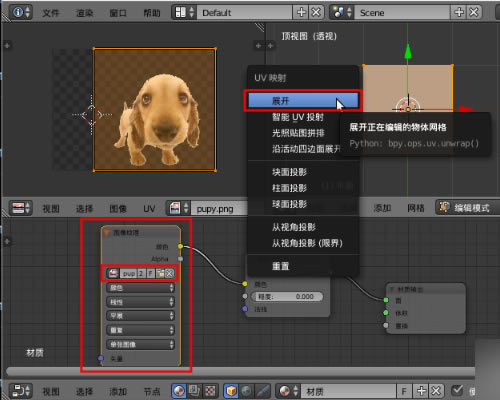Open image file via node folder icon

click(160, 273)
